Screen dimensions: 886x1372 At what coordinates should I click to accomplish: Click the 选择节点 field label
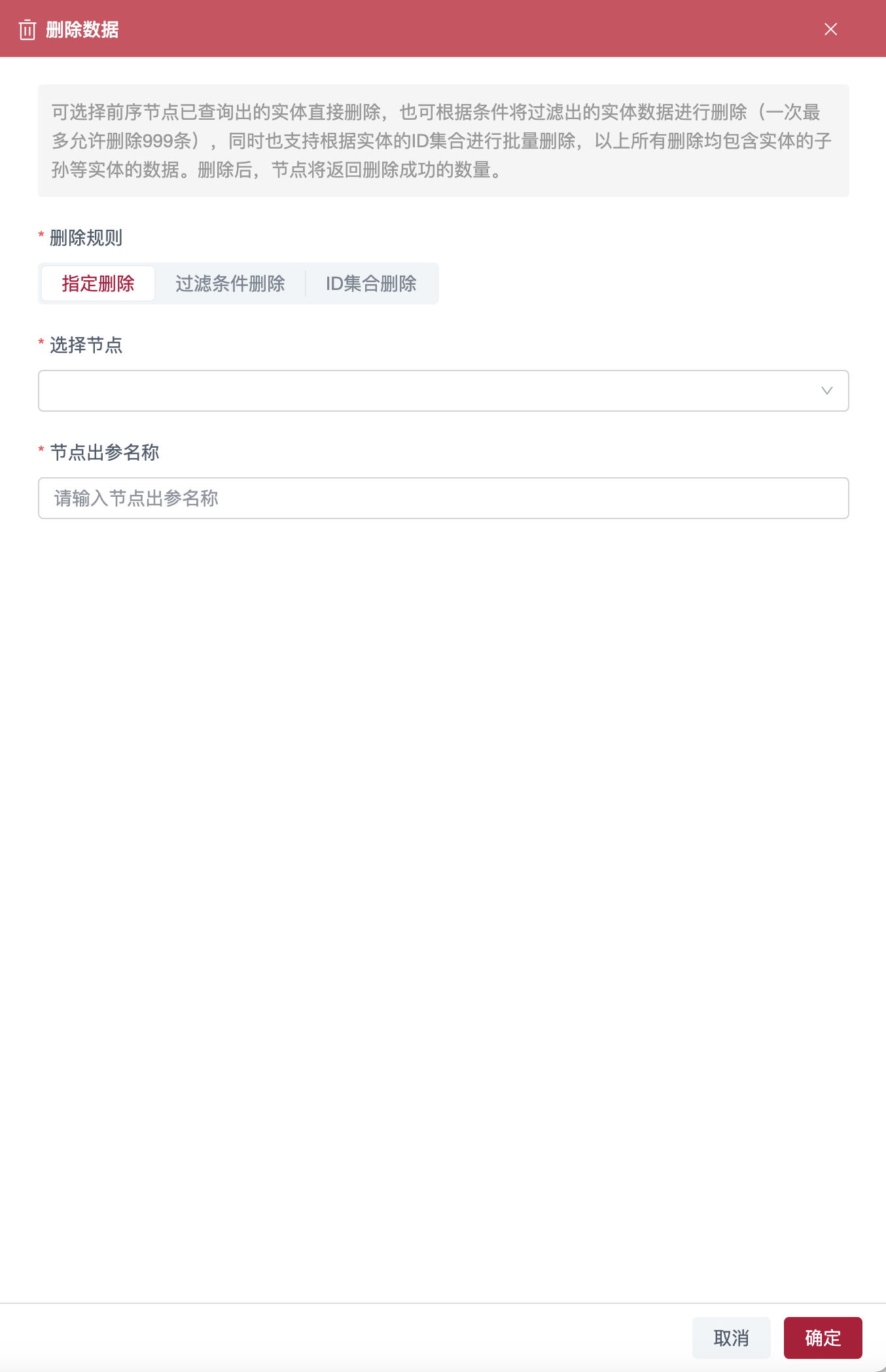(x=86, y=345)
